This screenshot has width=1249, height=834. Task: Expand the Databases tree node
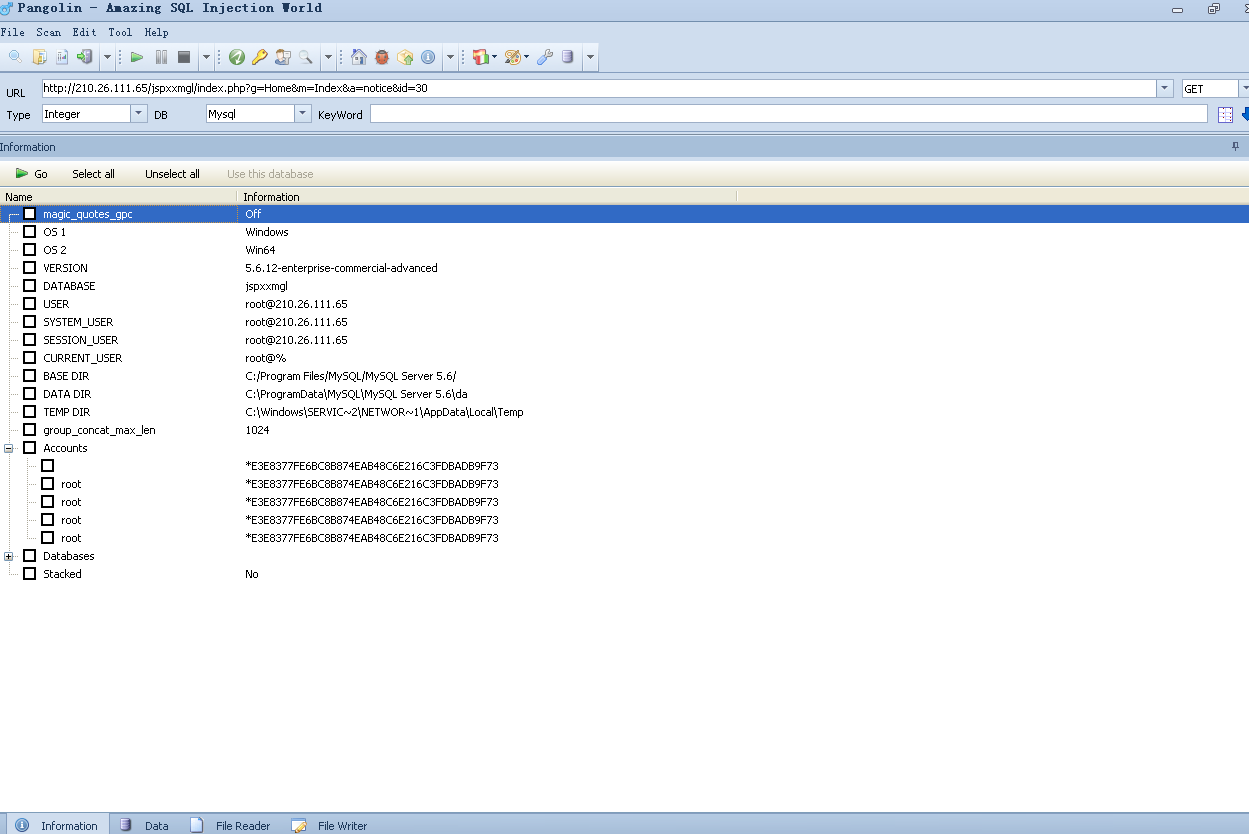[x=9, y=556]
